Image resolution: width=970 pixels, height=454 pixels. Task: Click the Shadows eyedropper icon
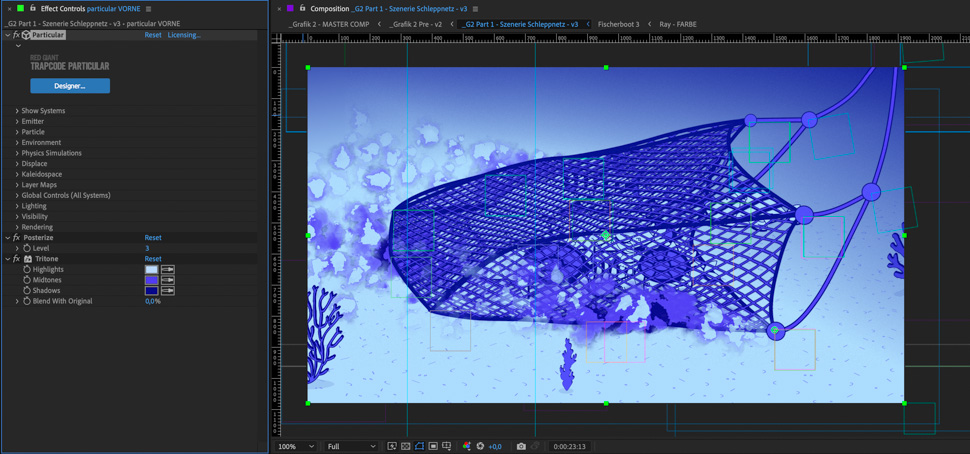(x=168, y=291)
